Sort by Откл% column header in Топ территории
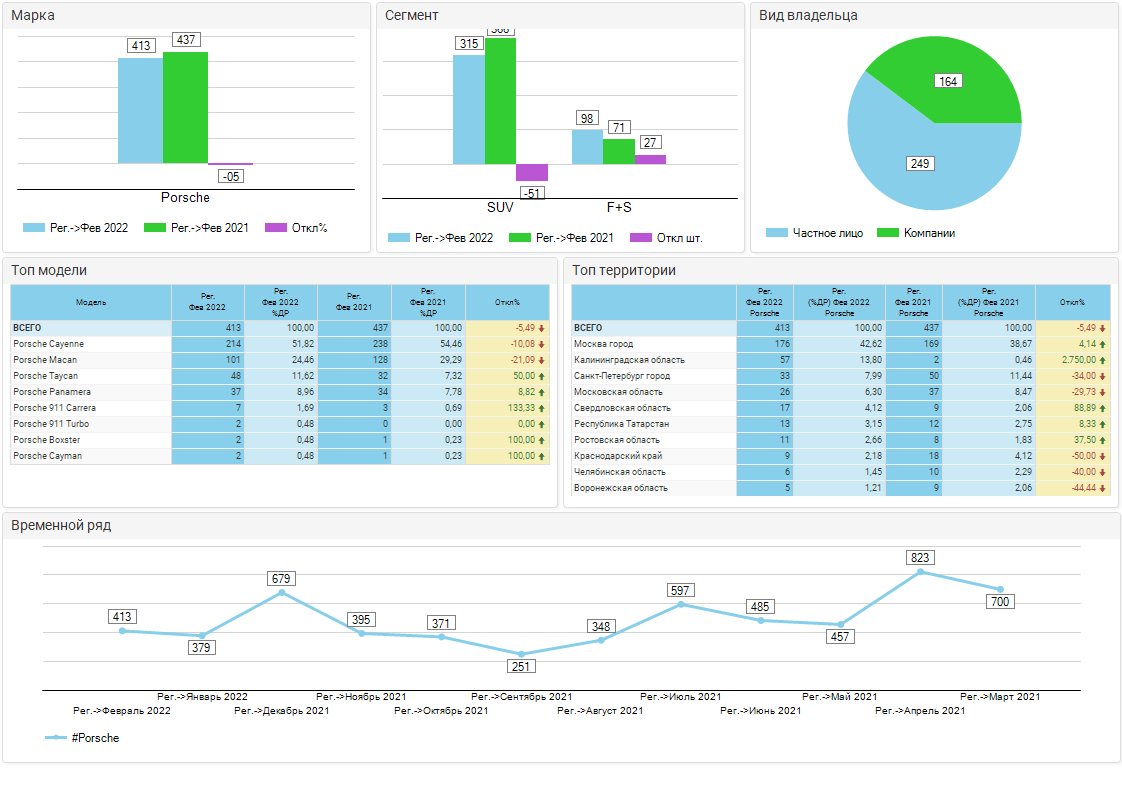This screenshot has height=793, width=1122. [x=1073, y=302]
